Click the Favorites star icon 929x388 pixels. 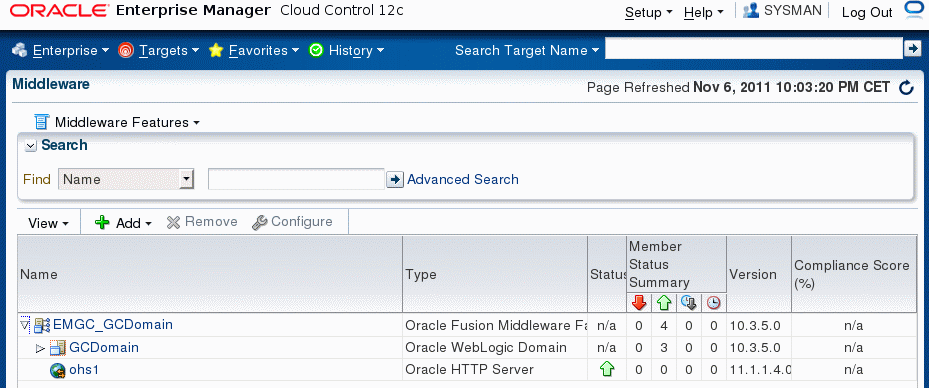tap(216, 50)
